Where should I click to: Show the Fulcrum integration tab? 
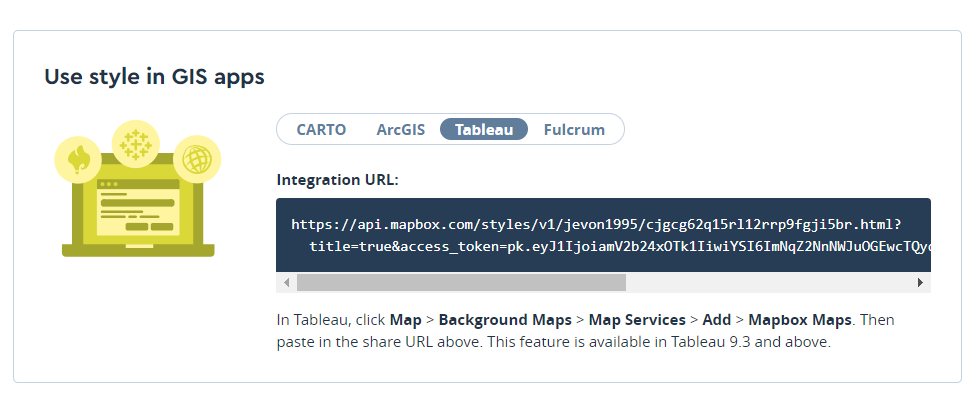[574, 129]
